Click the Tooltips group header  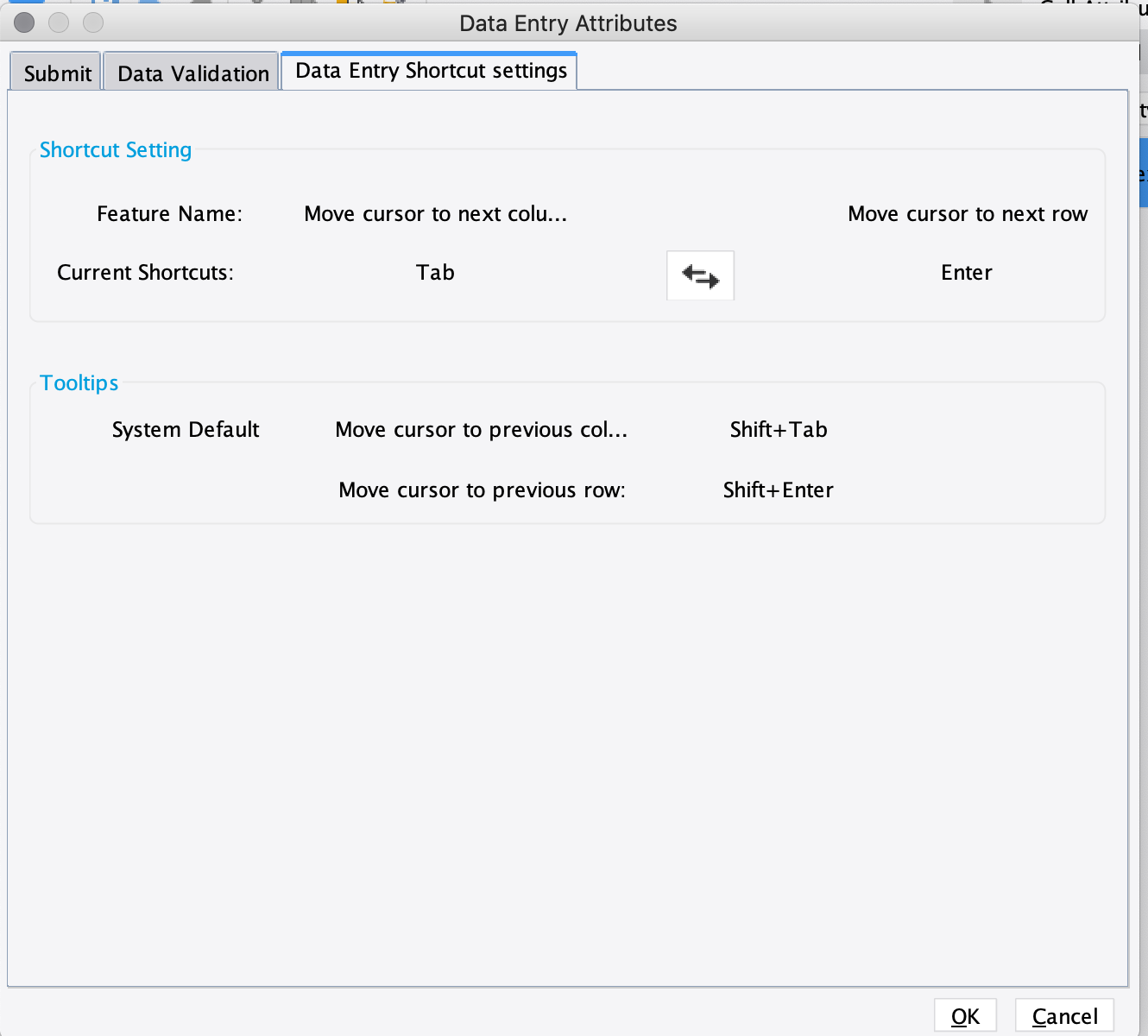pos(79,382)
